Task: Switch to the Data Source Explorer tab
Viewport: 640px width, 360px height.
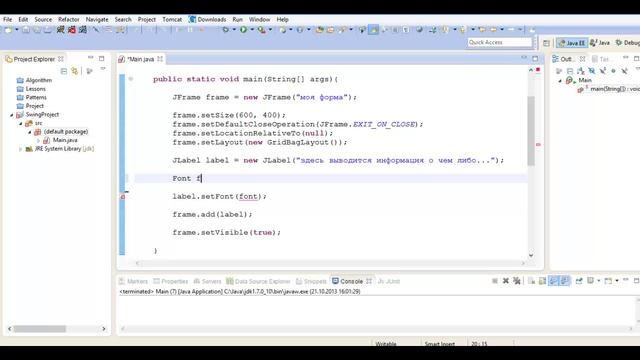Action: point(258,281)
